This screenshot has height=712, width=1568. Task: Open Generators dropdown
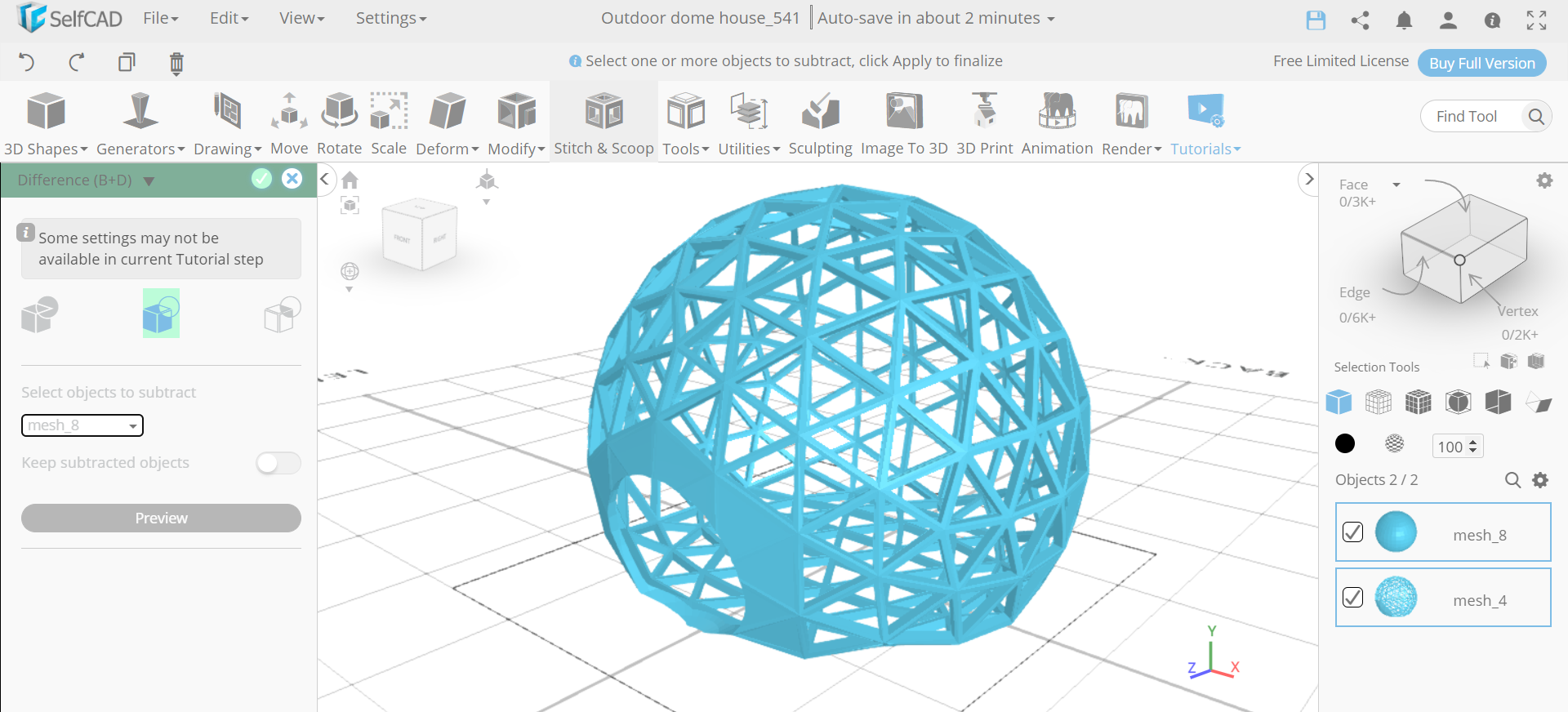[x=140, y=123]
